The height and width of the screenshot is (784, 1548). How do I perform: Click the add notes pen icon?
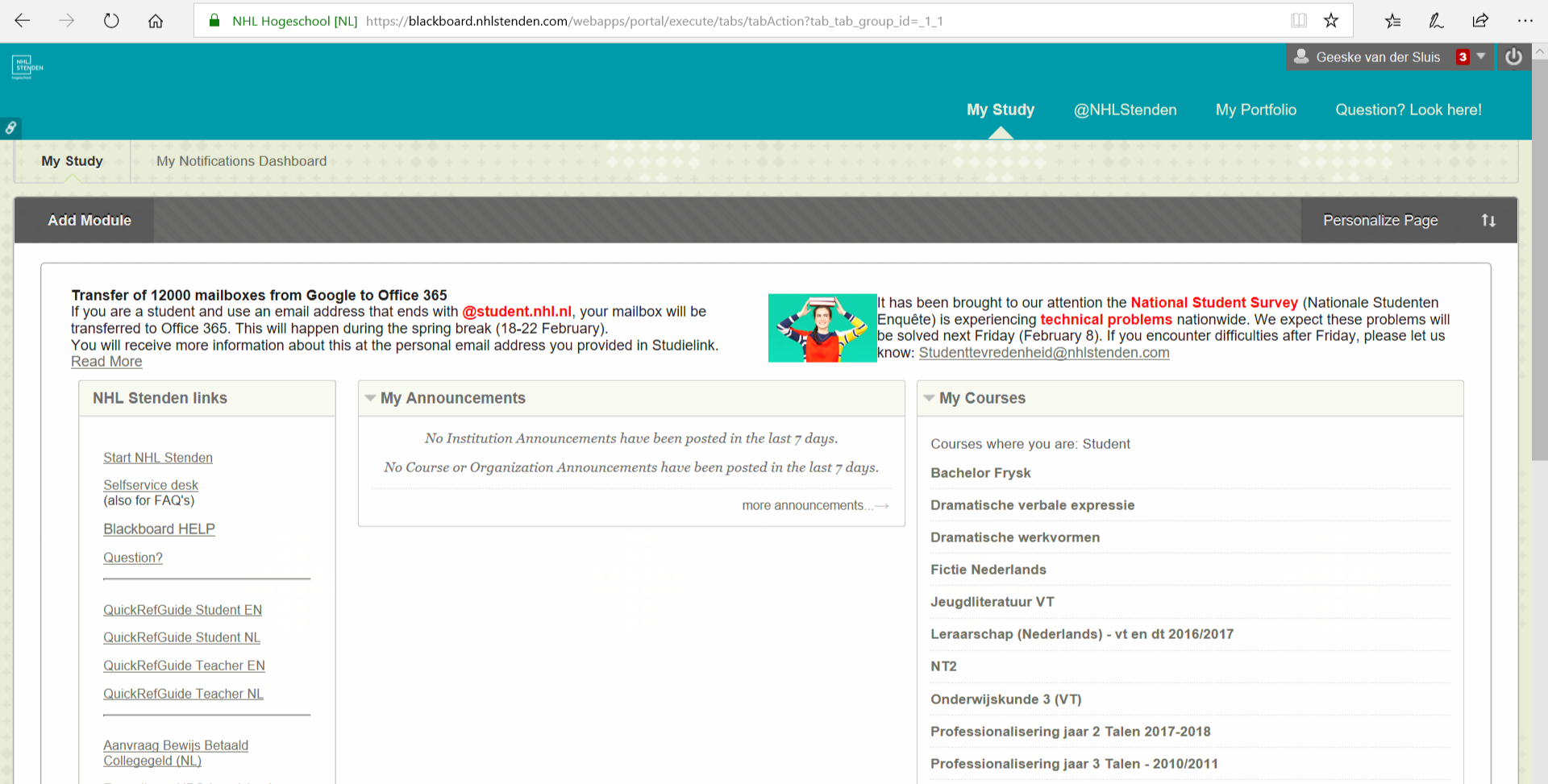coord(1436,21)
